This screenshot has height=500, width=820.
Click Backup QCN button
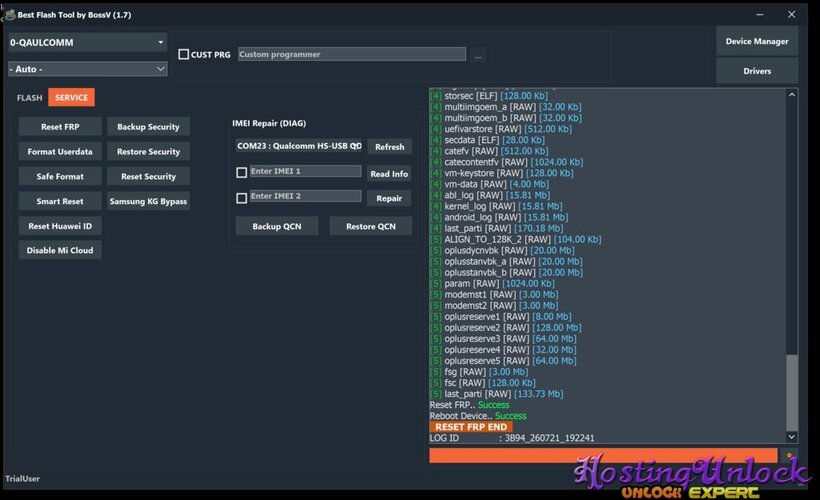click(x=277, y=226)
